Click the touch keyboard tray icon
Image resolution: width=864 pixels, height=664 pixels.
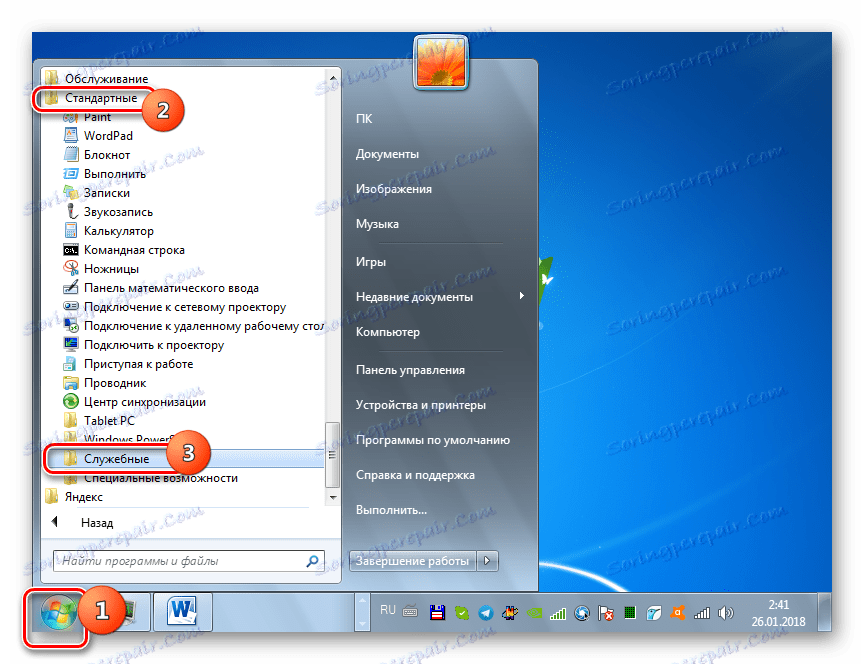coord(410,611)
